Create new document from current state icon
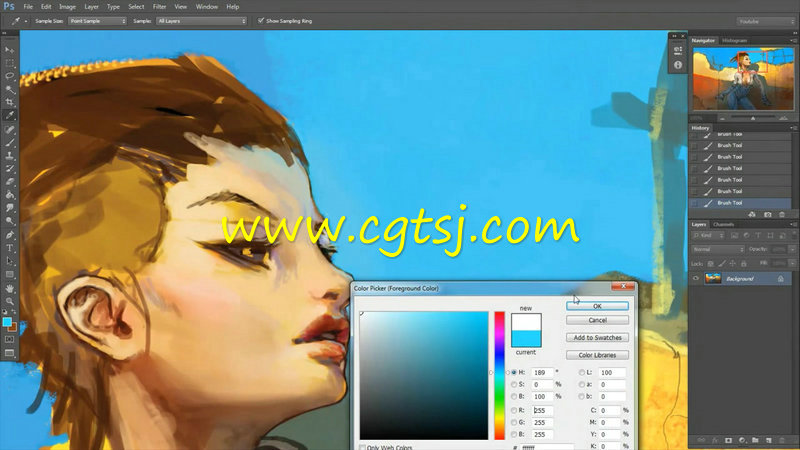Image resolution: width=800 pixels, height=450 pixels. point(752,215)
